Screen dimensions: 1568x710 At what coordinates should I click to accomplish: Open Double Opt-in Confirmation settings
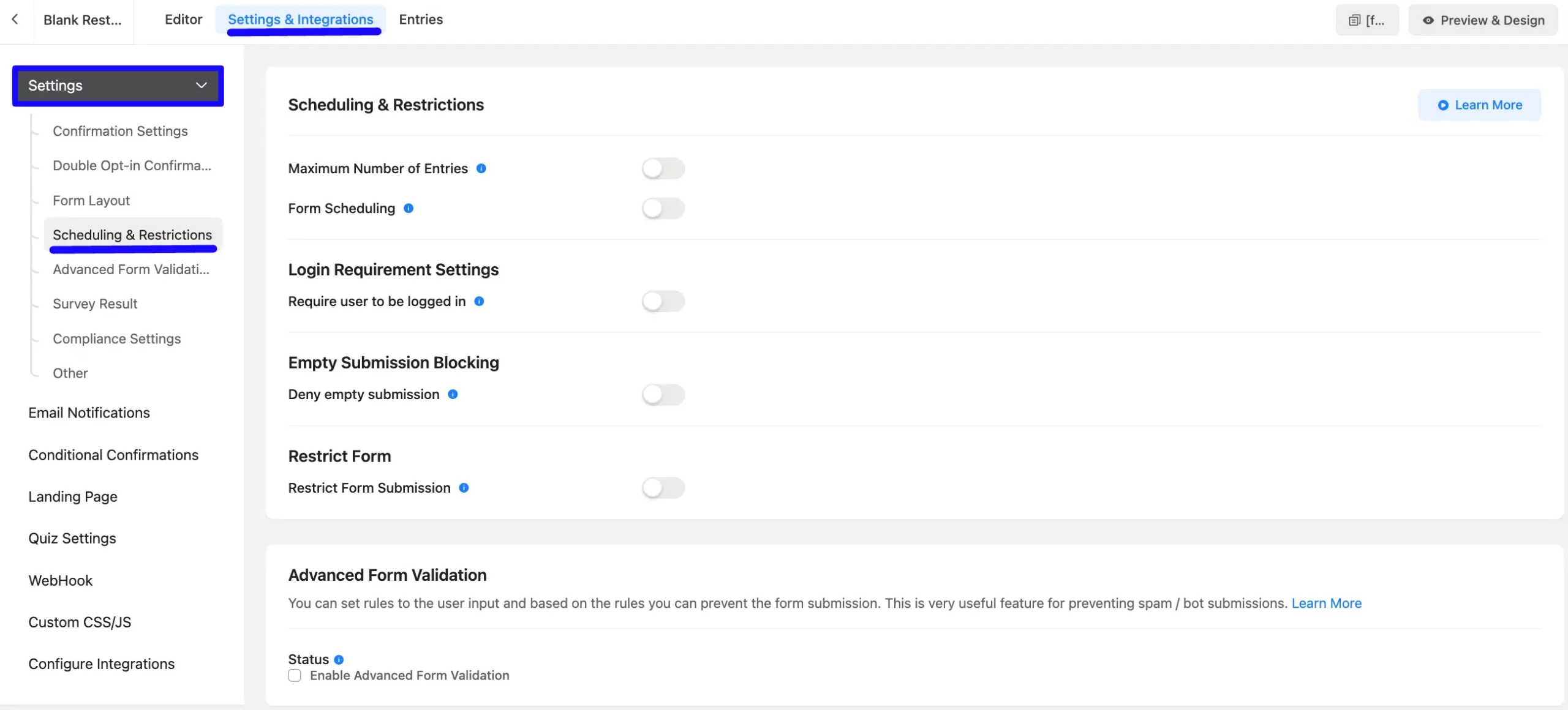point(132,165)
